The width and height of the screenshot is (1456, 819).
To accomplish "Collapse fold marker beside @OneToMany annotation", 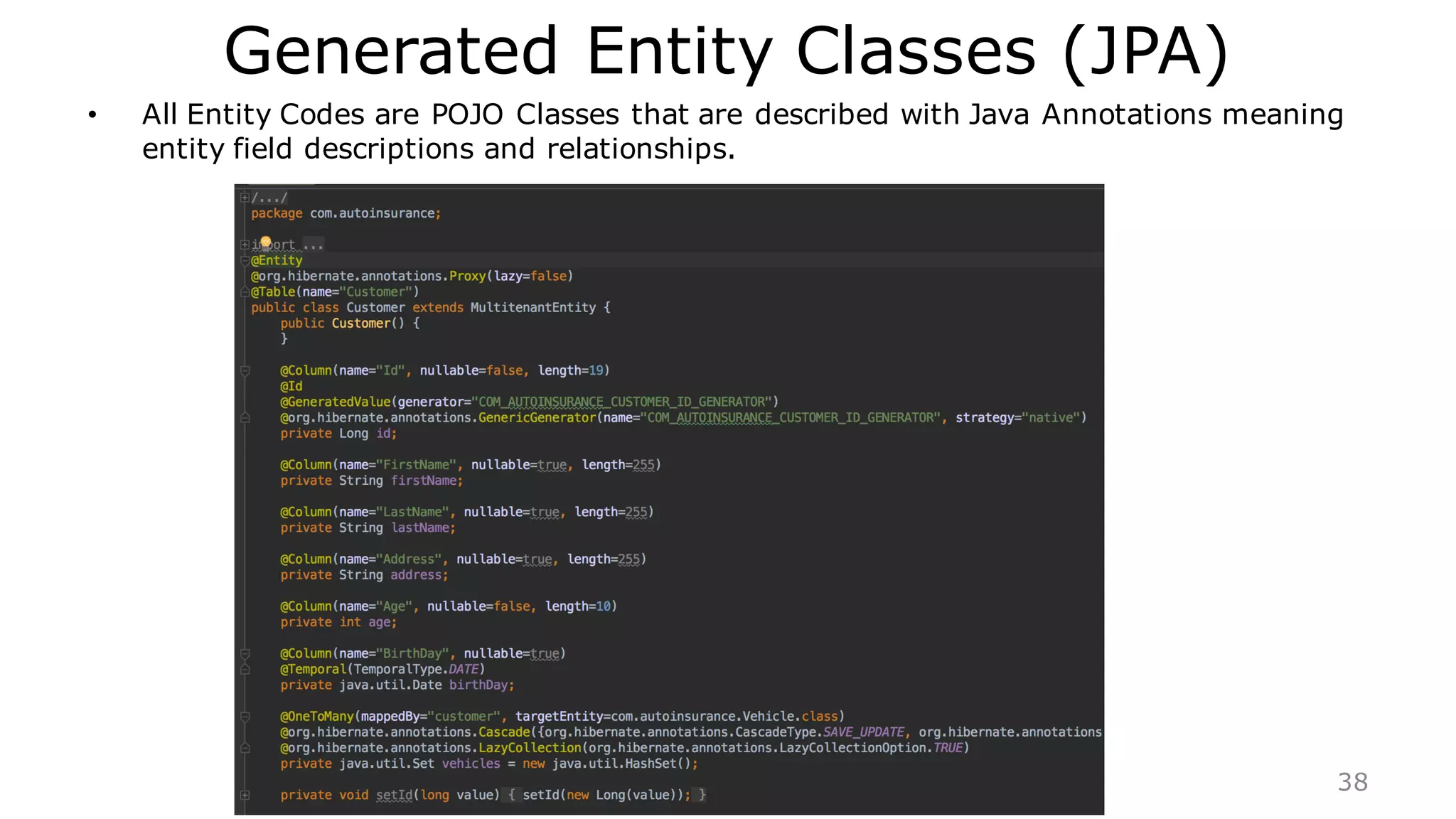I will 245,717.
